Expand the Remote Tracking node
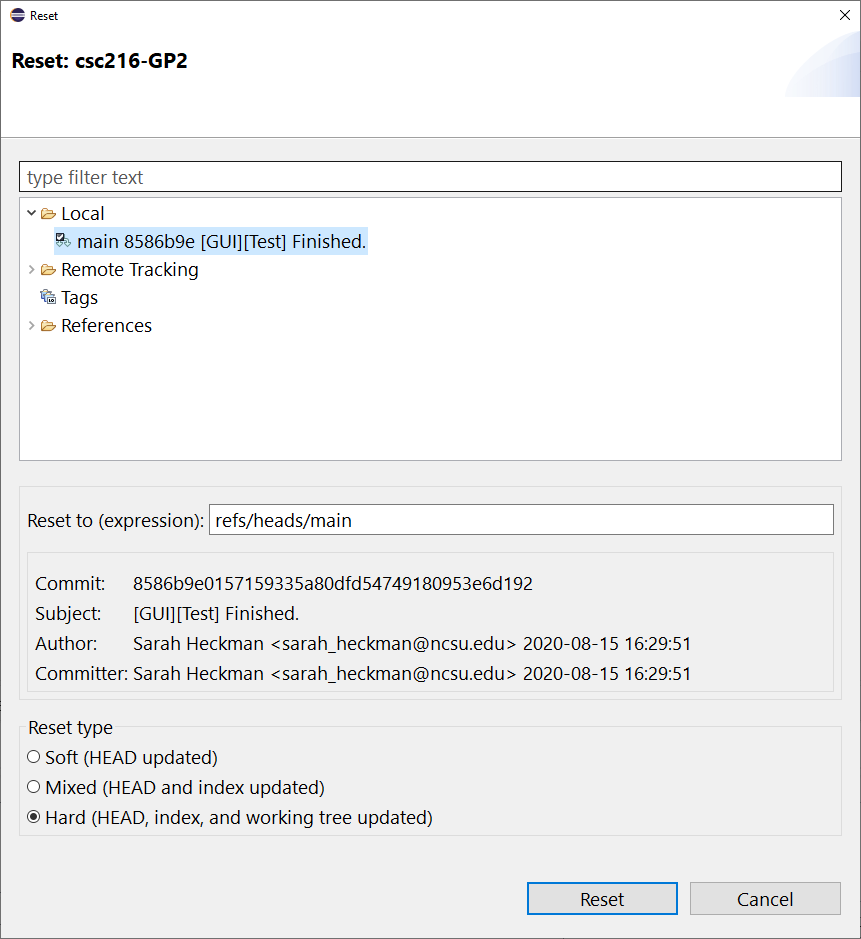The image size is (861, 939). (x=31, y=269)
